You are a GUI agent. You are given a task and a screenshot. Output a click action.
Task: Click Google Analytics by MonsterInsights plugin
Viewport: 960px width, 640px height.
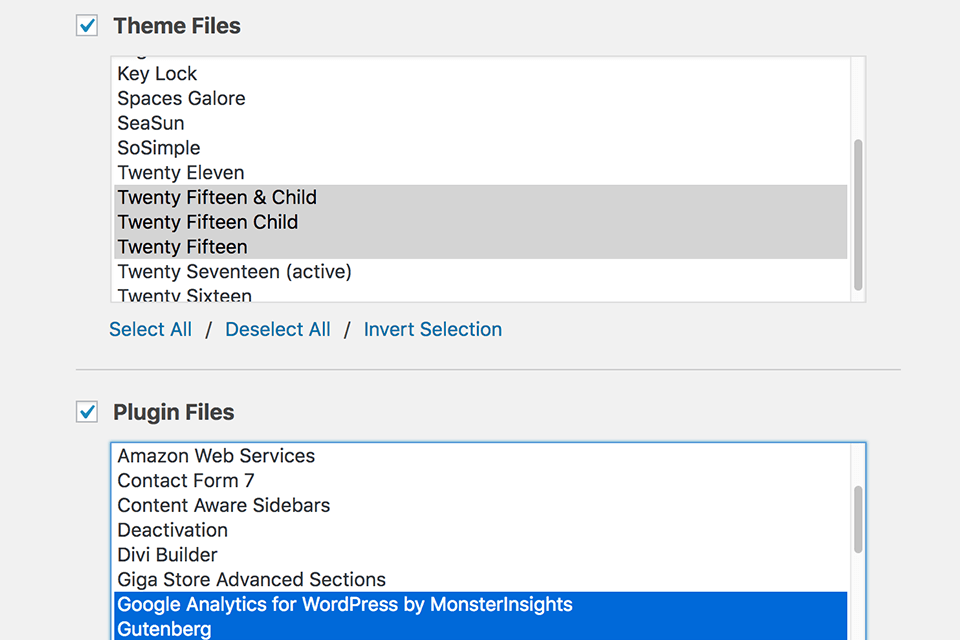[x=345, y=604]
